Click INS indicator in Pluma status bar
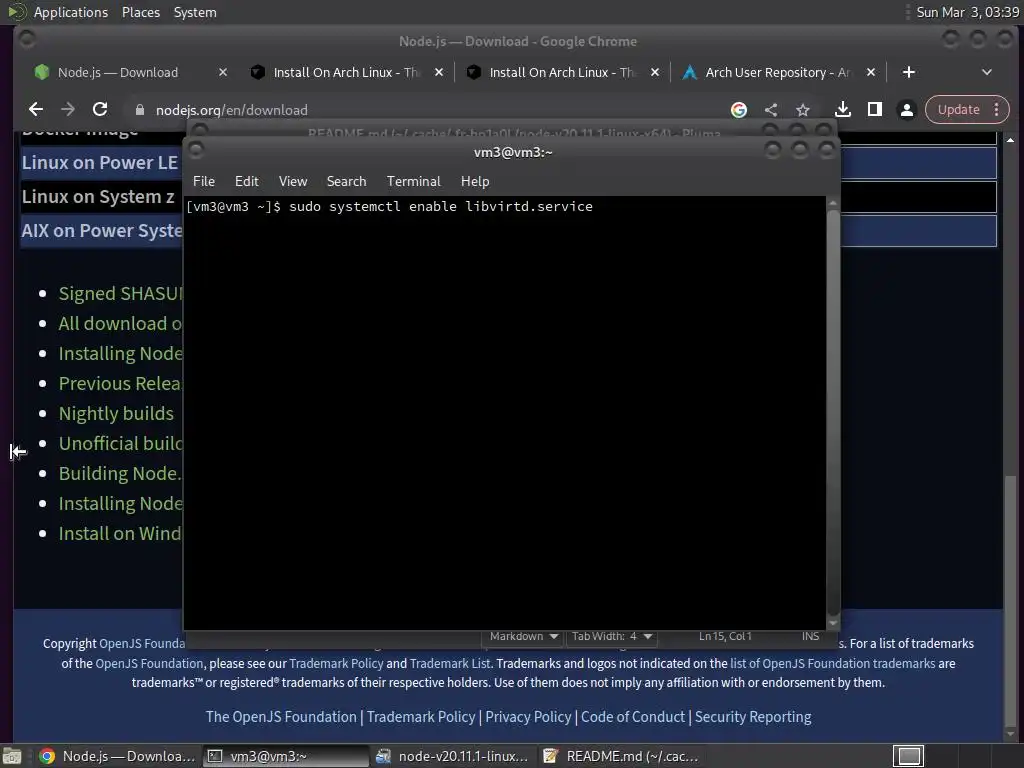 click(810, 636)
